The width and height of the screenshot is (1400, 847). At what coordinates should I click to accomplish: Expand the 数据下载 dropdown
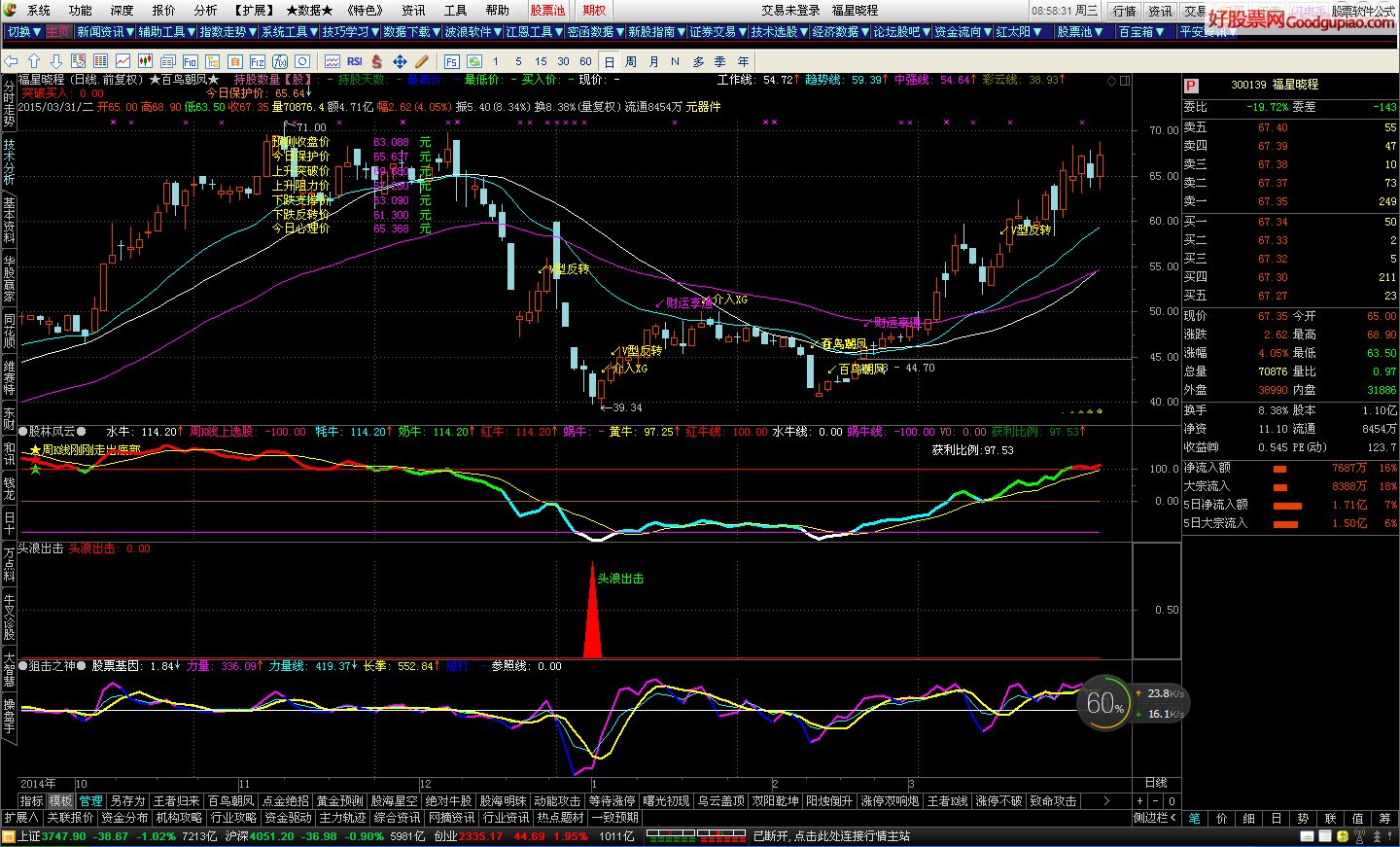click(411, 32)
